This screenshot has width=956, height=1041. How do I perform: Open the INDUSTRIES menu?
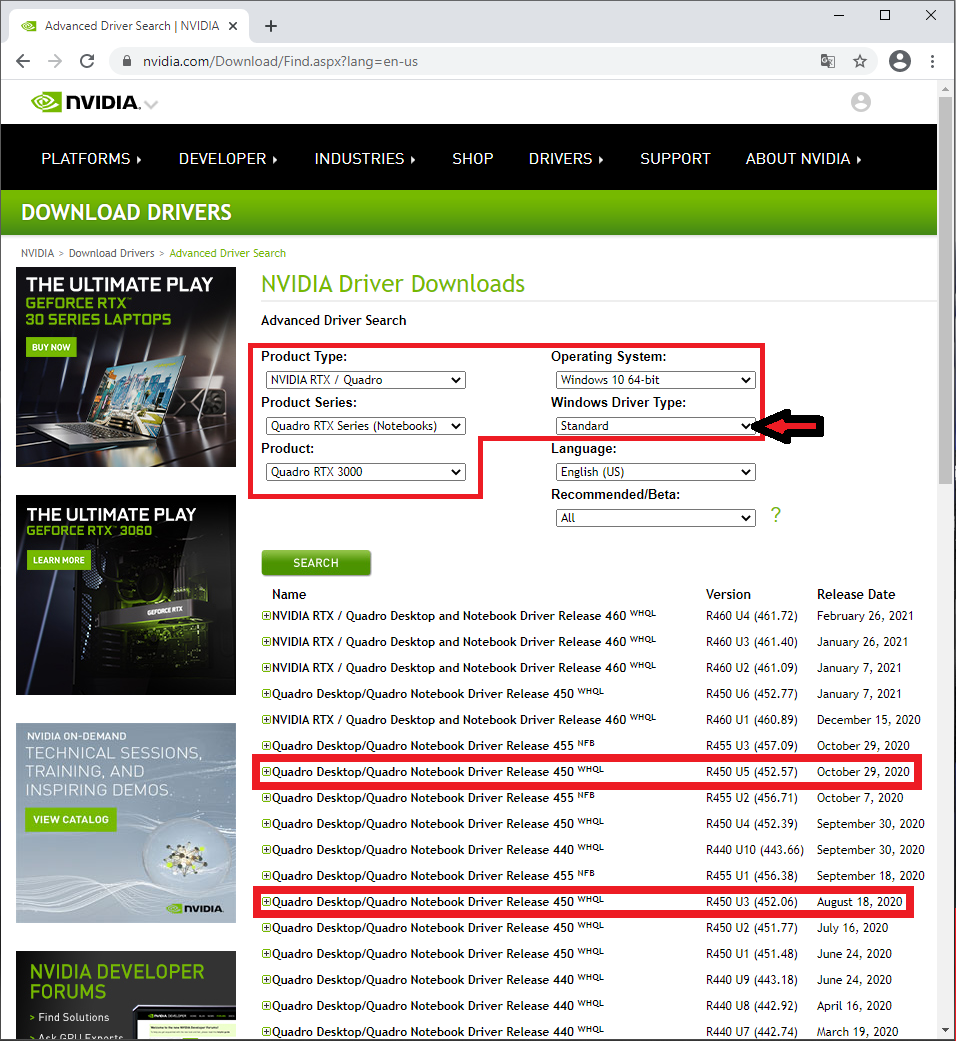click(364, 159)
